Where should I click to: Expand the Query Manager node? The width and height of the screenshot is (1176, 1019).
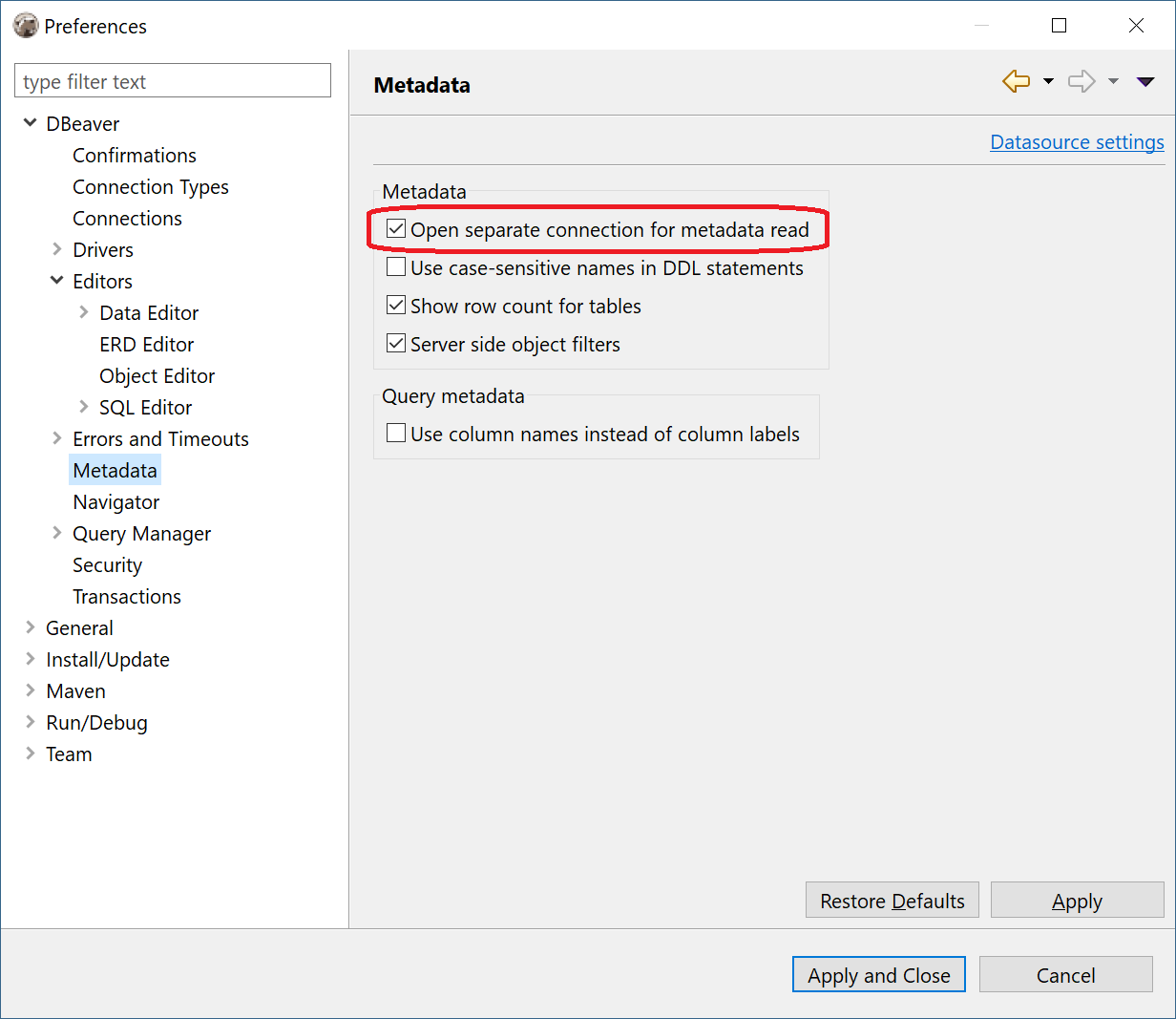pos(57,533)
